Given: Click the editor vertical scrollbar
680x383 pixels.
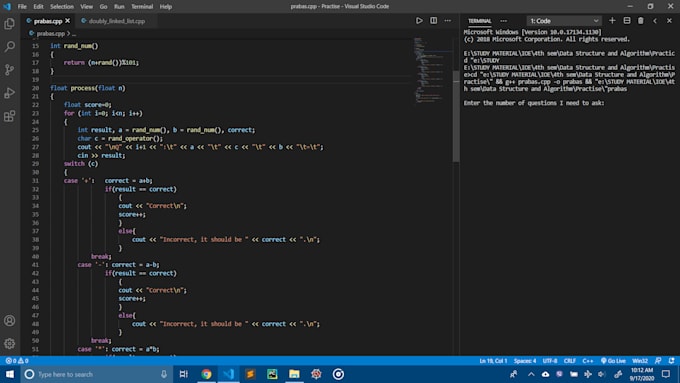Looking at the screenshot, I should coord(456,116).
